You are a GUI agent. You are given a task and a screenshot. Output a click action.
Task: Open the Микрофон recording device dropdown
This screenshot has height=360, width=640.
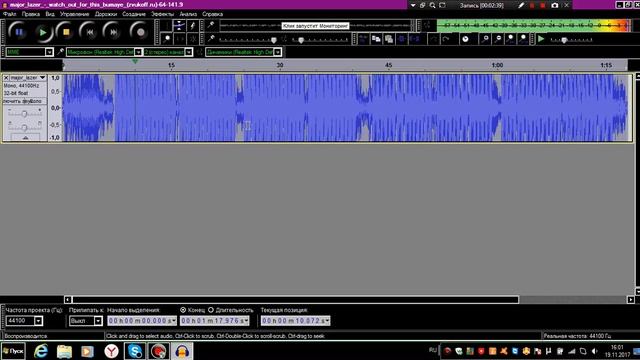(138, 52)
